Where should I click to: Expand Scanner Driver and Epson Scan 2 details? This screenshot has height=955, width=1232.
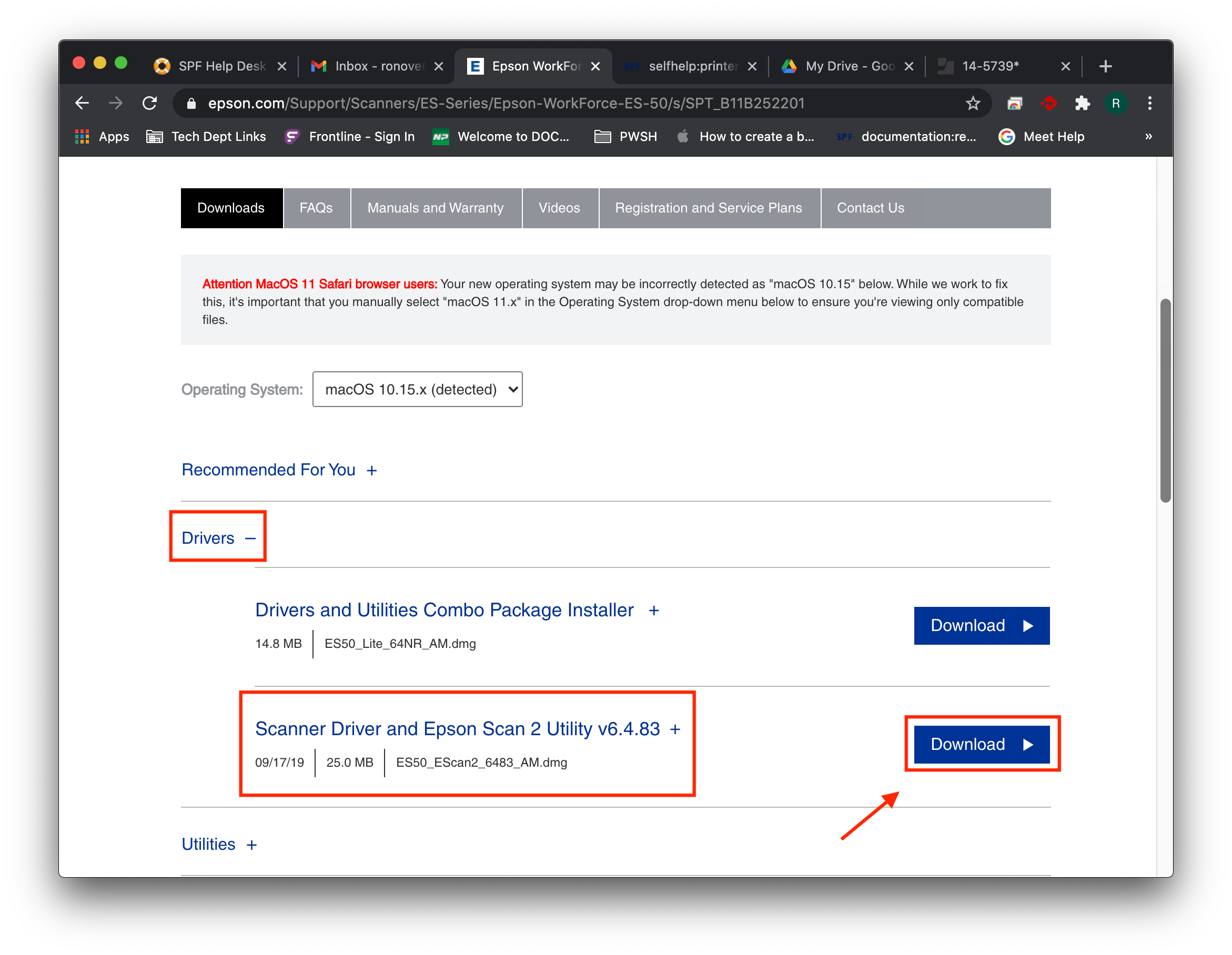468,729
